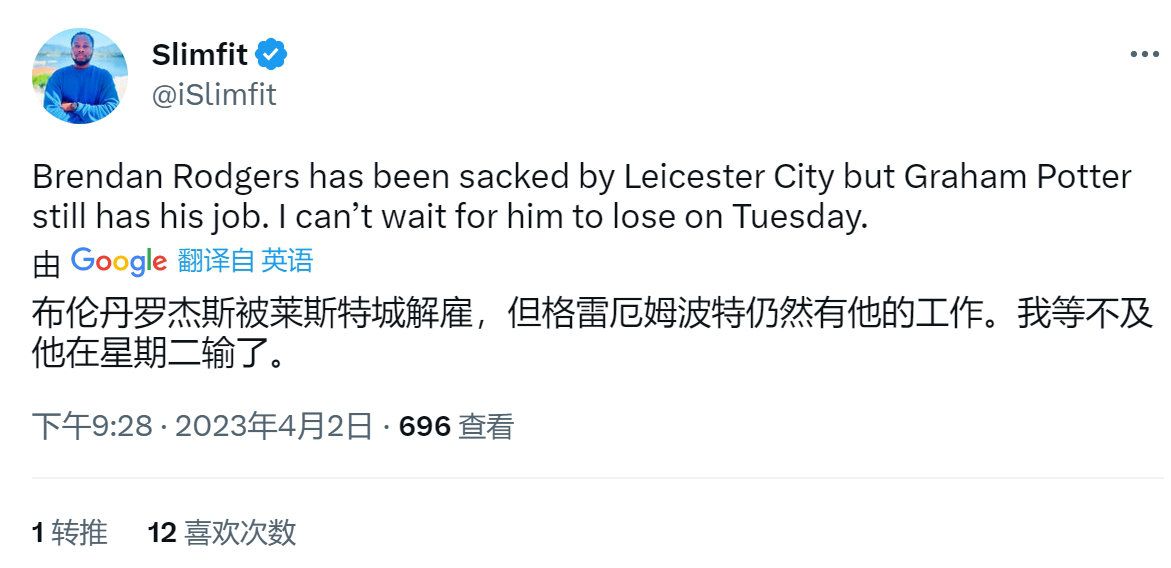Click the 翻译自 英语 translation link
1171x568 pixels.
(x=245, y=262)
